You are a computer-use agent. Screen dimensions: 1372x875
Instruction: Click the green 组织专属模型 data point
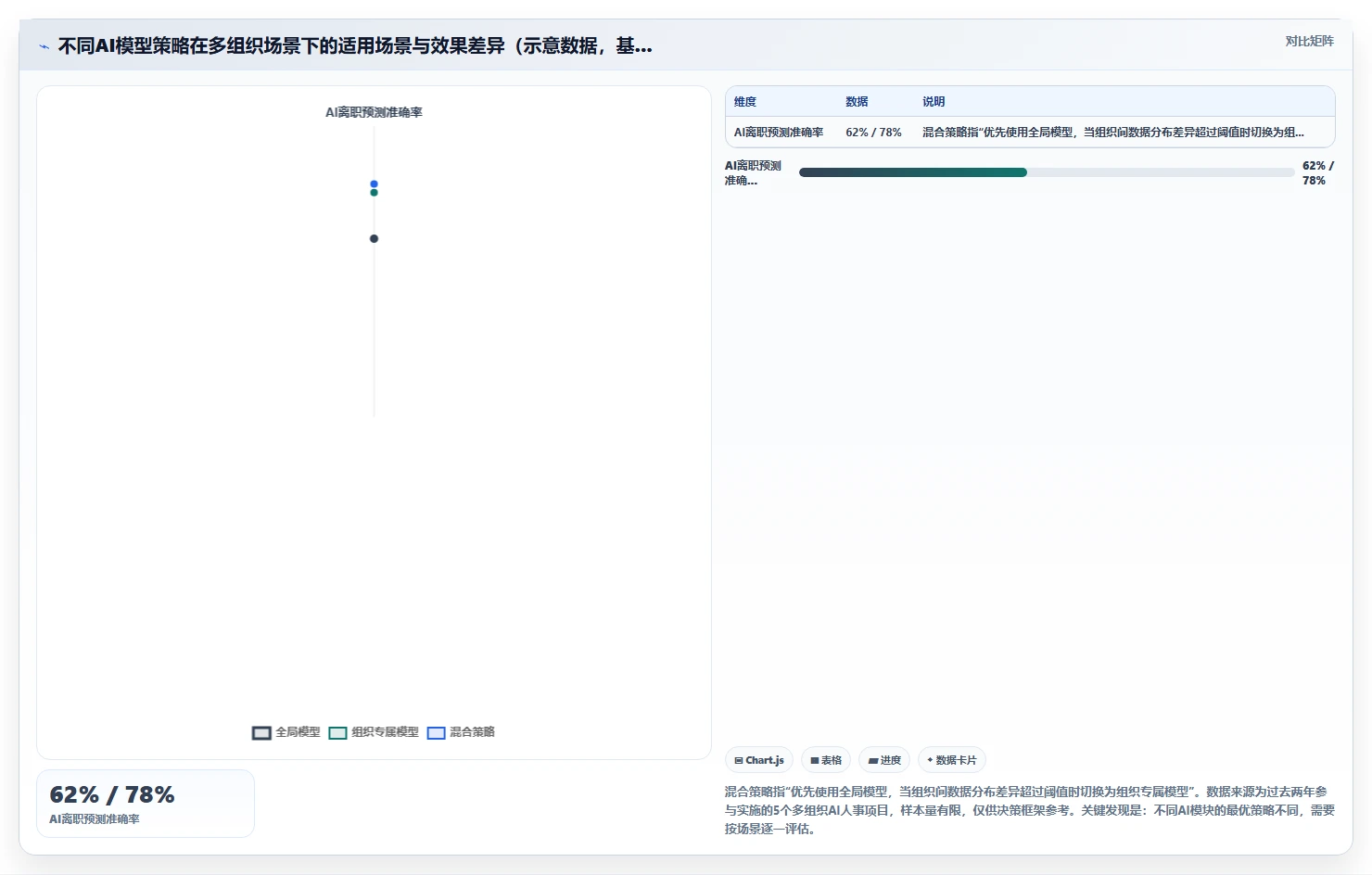coord(374,193)
